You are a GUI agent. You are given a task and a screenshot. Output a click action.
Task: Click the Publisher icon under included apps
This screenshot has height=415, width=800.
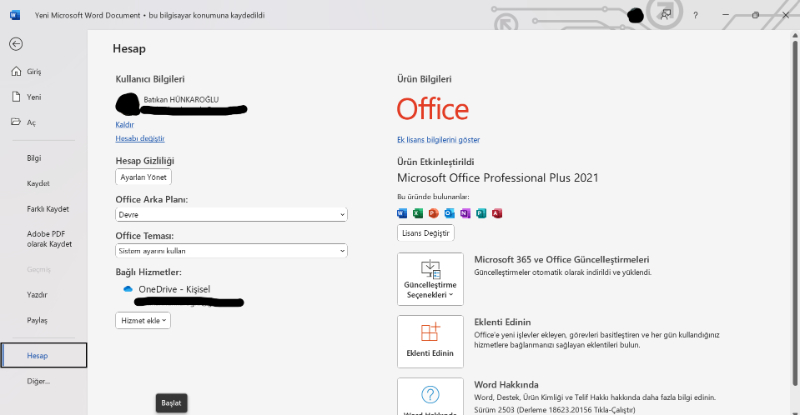point(481,213)
